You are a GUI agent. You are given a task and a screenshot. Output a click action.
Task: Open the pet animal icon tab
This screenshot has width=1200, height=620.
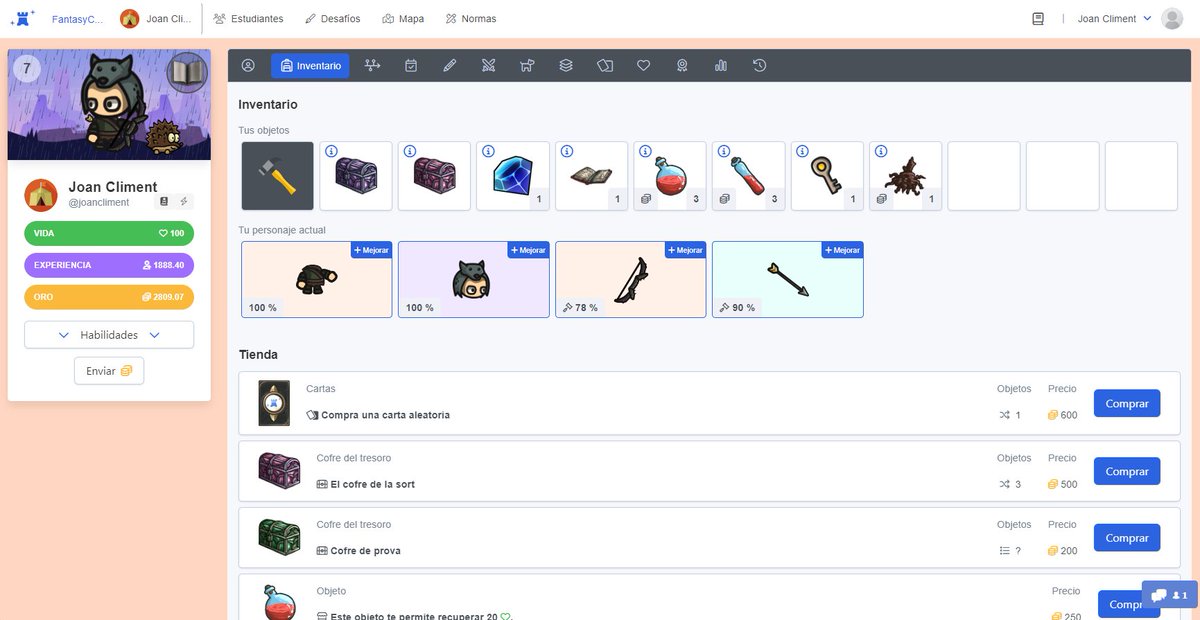pos(527,66)
